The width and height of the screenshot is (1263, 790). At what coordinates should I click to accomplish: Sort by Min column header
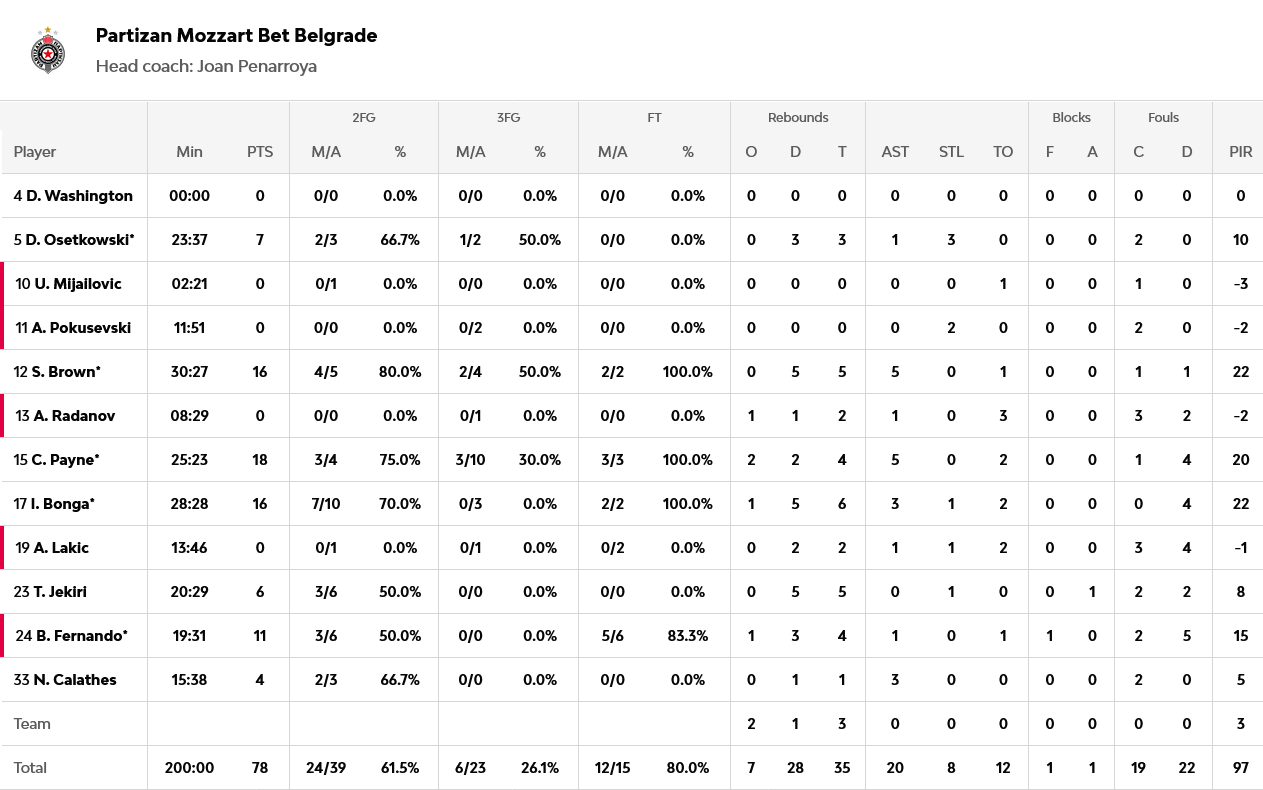click(189, 152)
